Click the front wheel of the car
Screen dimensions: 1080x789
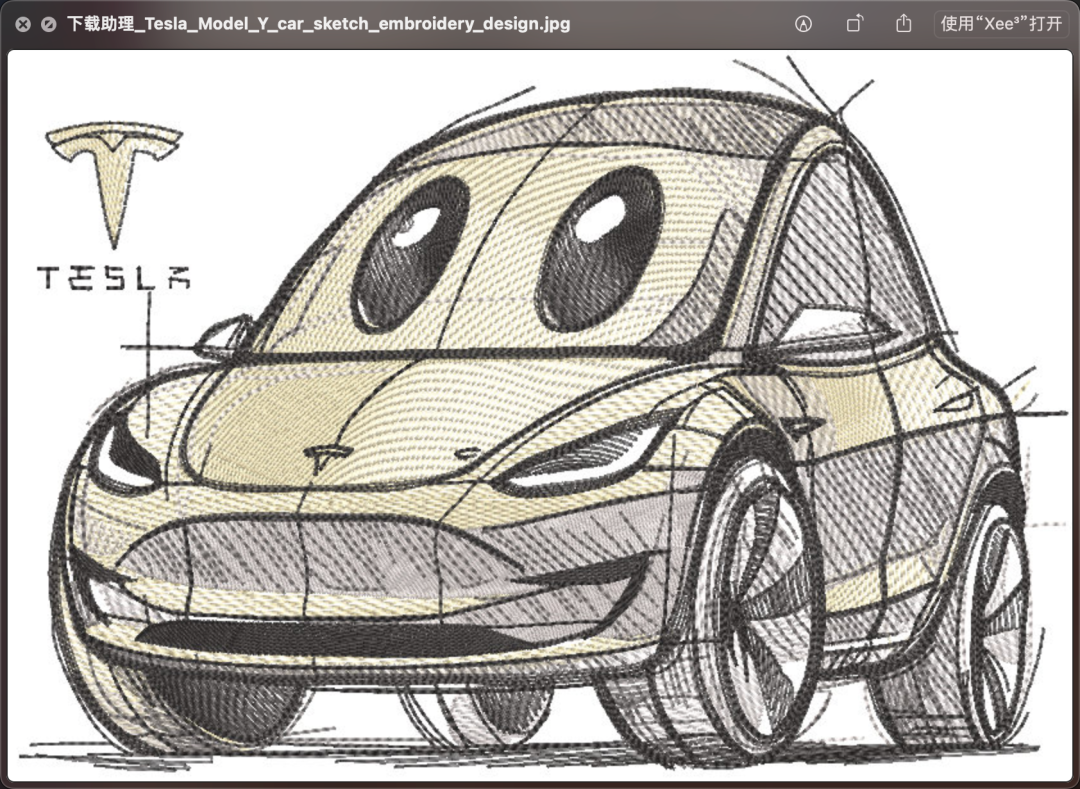(760, 605)
